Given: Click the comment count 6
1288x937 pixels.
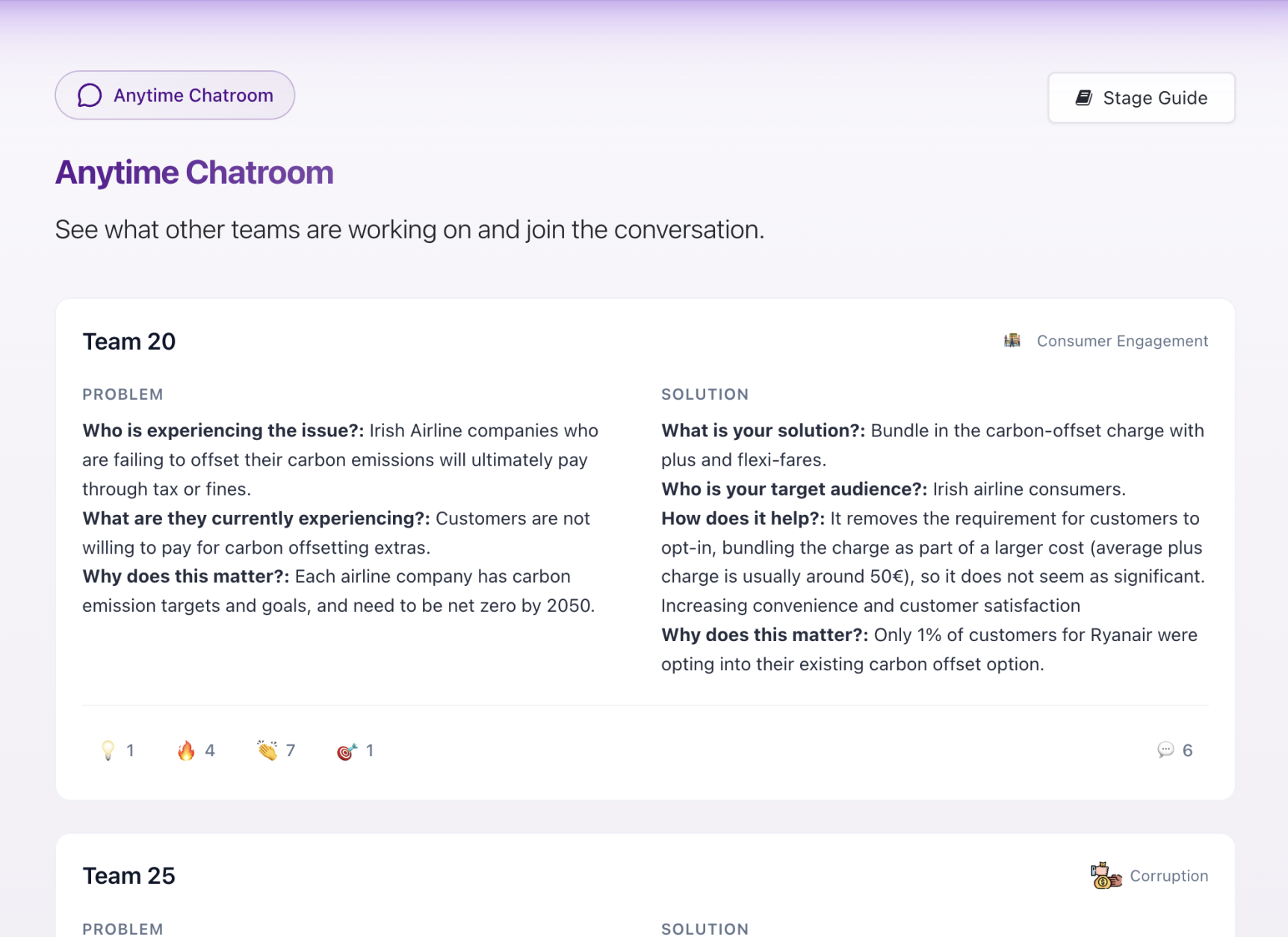Looking at the screenshot, I should coord(1187,750).
